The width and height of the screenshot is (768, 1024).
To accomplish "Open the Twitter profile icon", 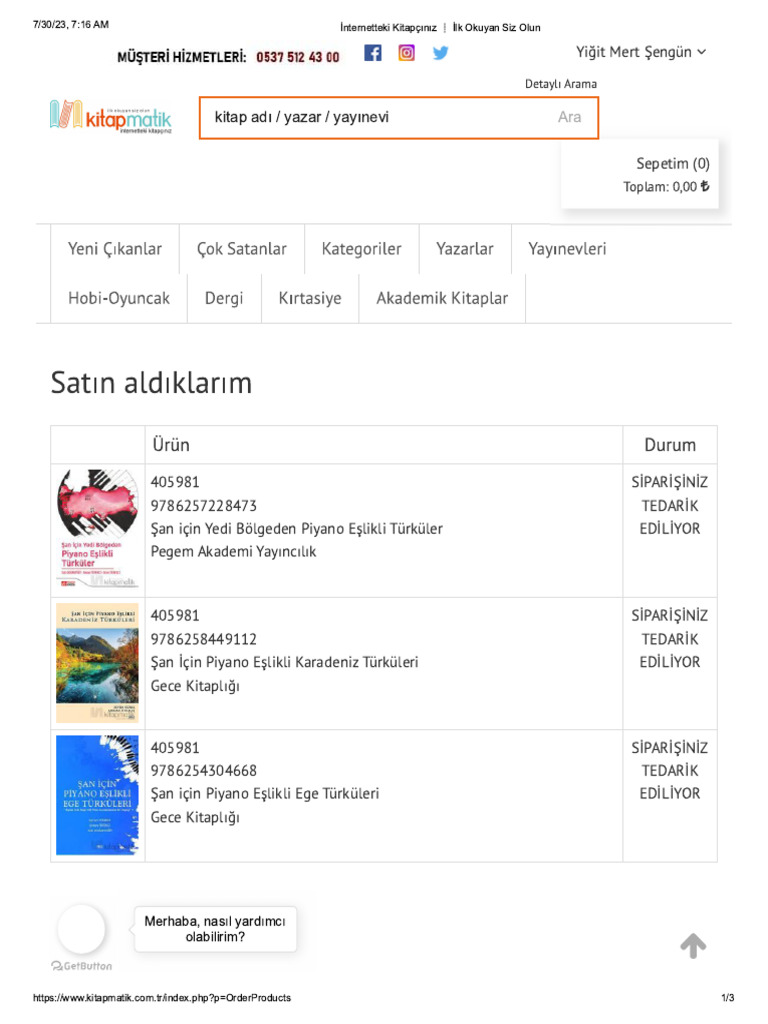I will [440, 53].
